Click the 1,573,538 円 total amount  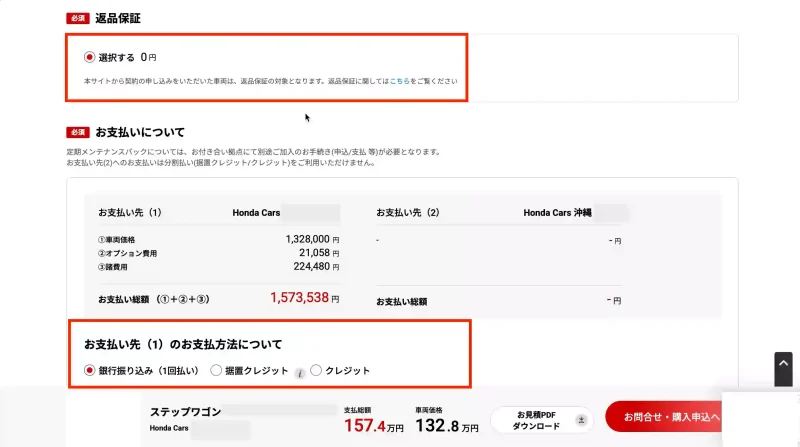pos(305,298)
